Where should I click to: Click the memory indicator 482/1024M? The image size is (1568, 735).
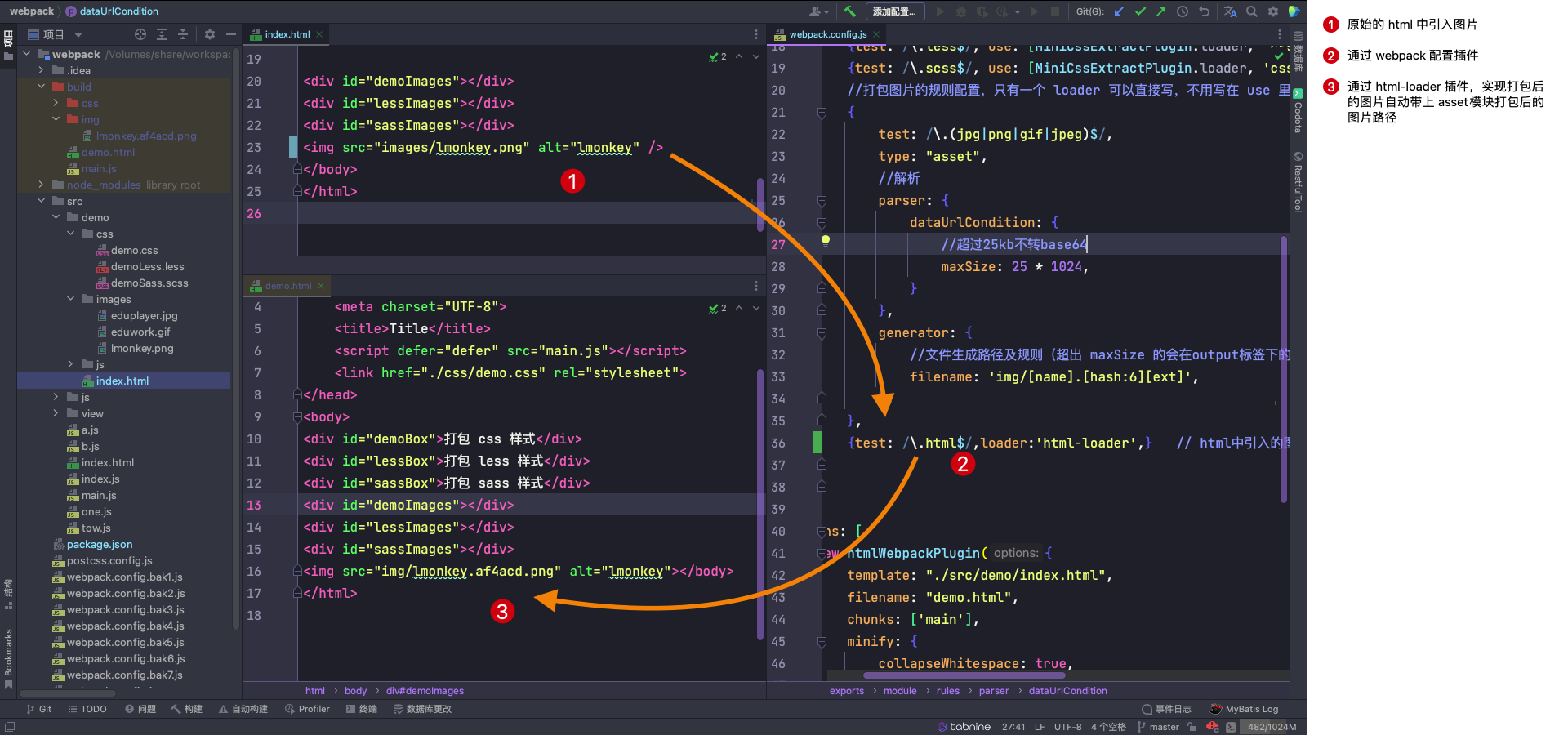click(1272, 727)
